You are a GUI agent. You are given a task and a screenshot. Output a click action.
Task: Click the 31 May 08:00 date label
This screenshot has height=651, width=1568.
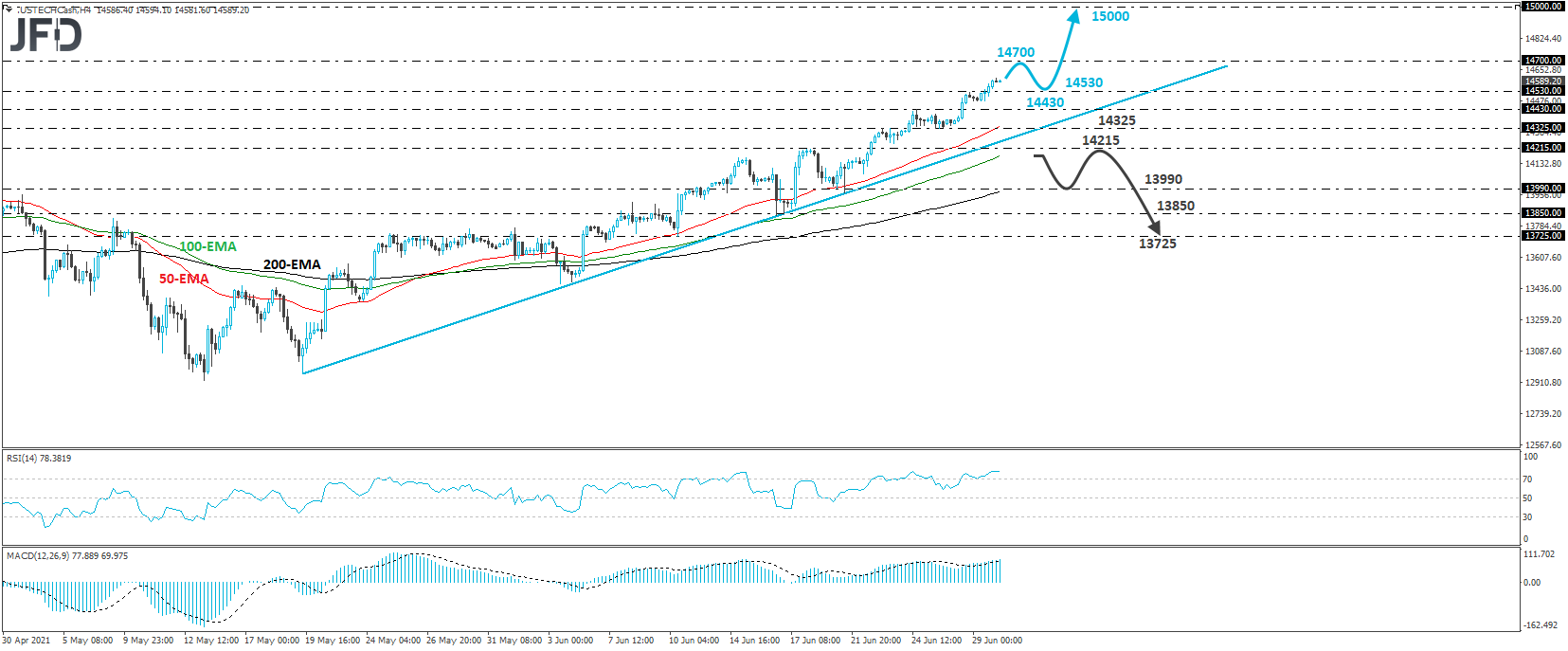(x=514, y=641)
